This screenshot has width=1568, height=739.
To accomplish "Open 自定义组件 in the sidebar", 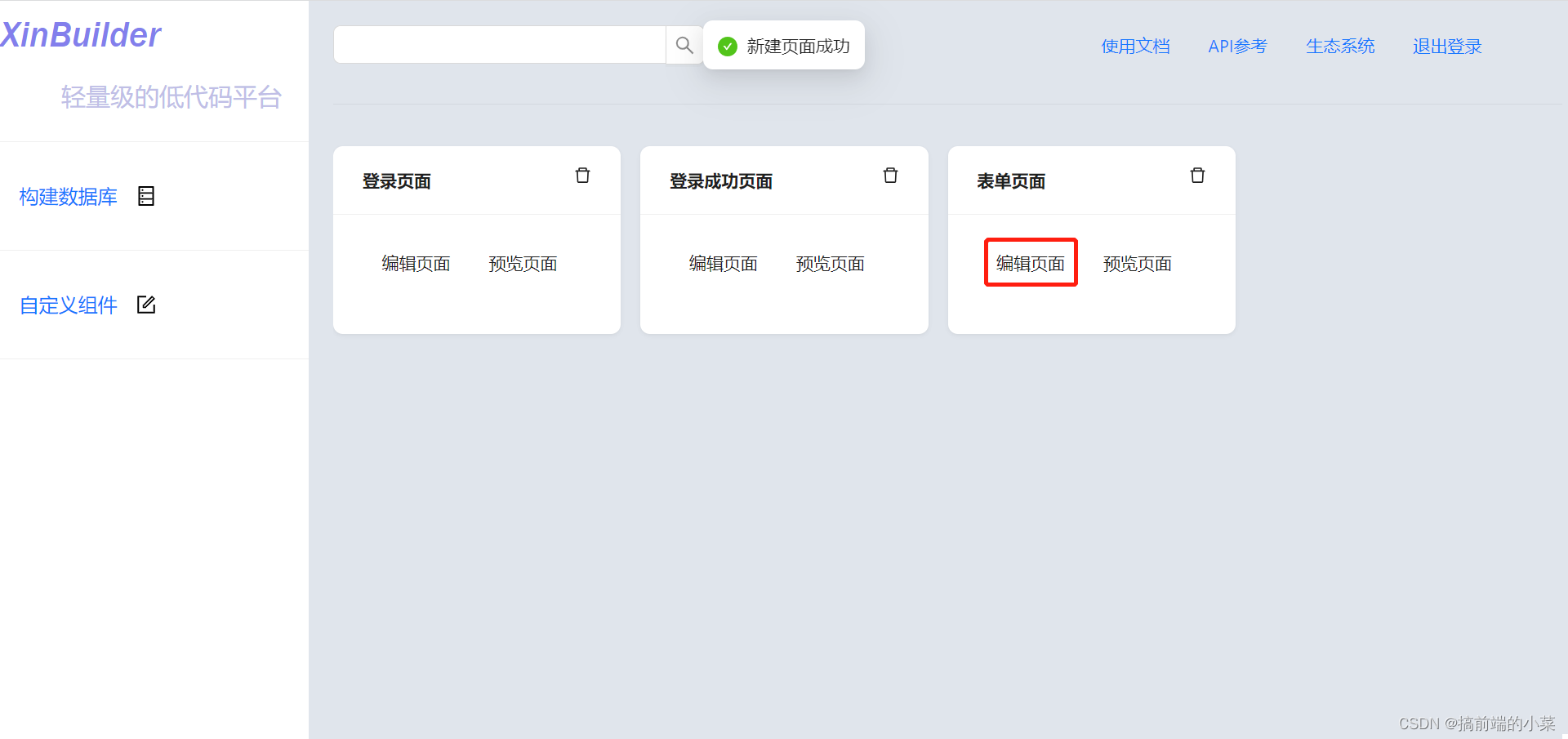I will pyautogui.click(x=69, y=305).
